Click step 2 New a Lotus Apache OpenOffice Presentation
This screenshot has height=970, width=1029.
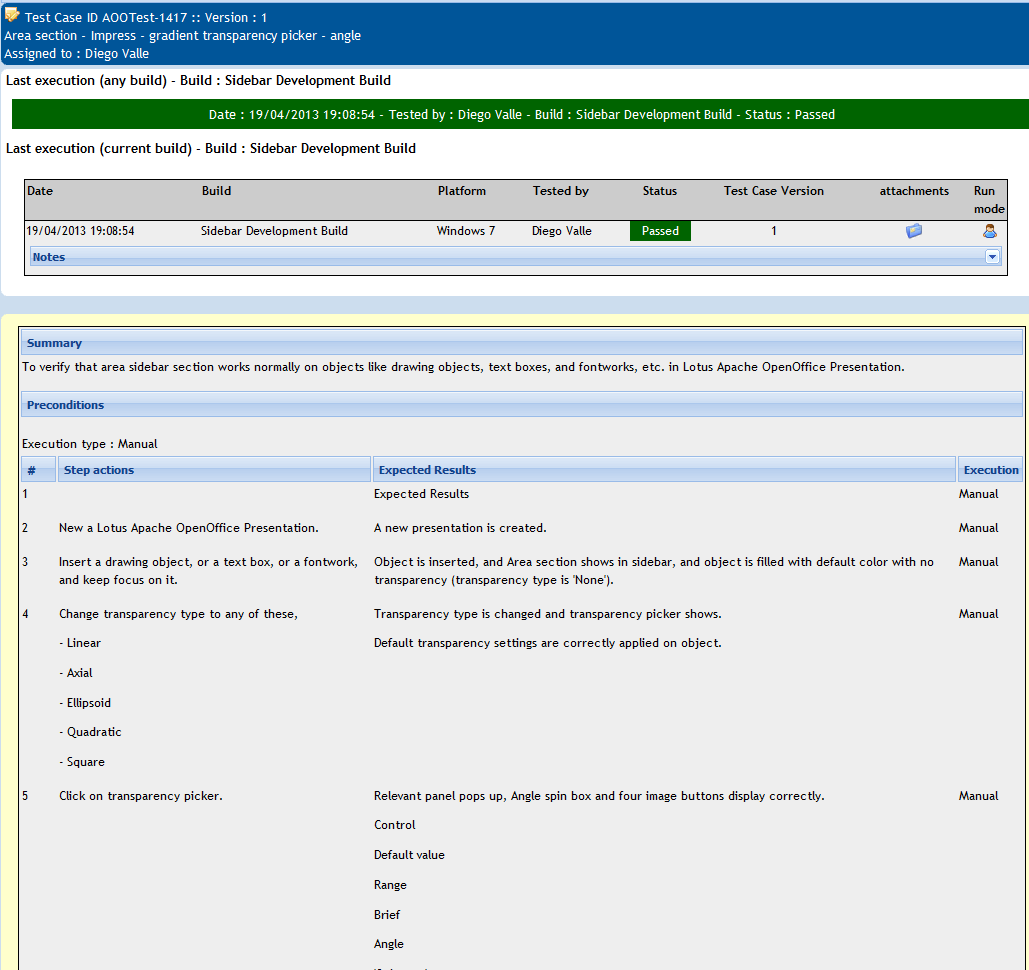pyautogui.click(x=189, y=528)
